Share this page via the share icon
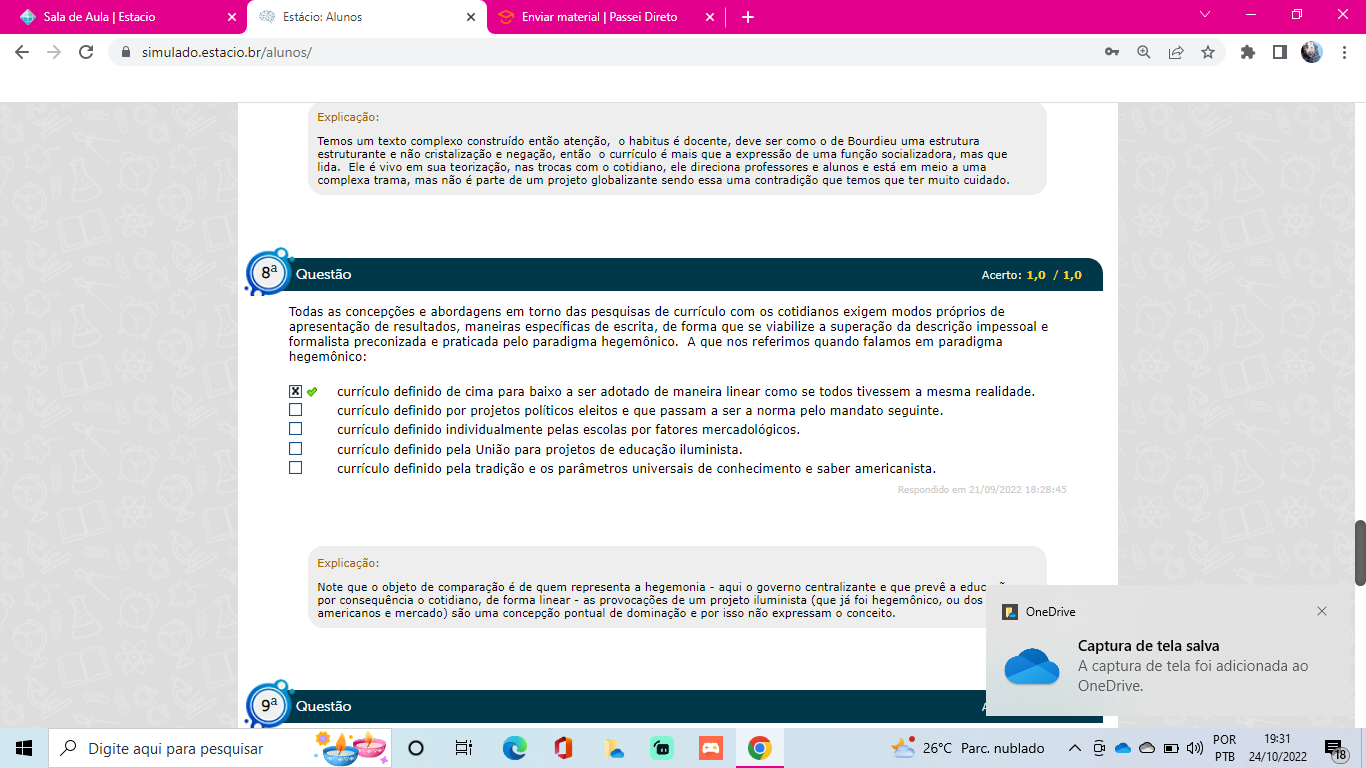The width and height of the screenshot is (1366, 768). tap(1176, 52)
